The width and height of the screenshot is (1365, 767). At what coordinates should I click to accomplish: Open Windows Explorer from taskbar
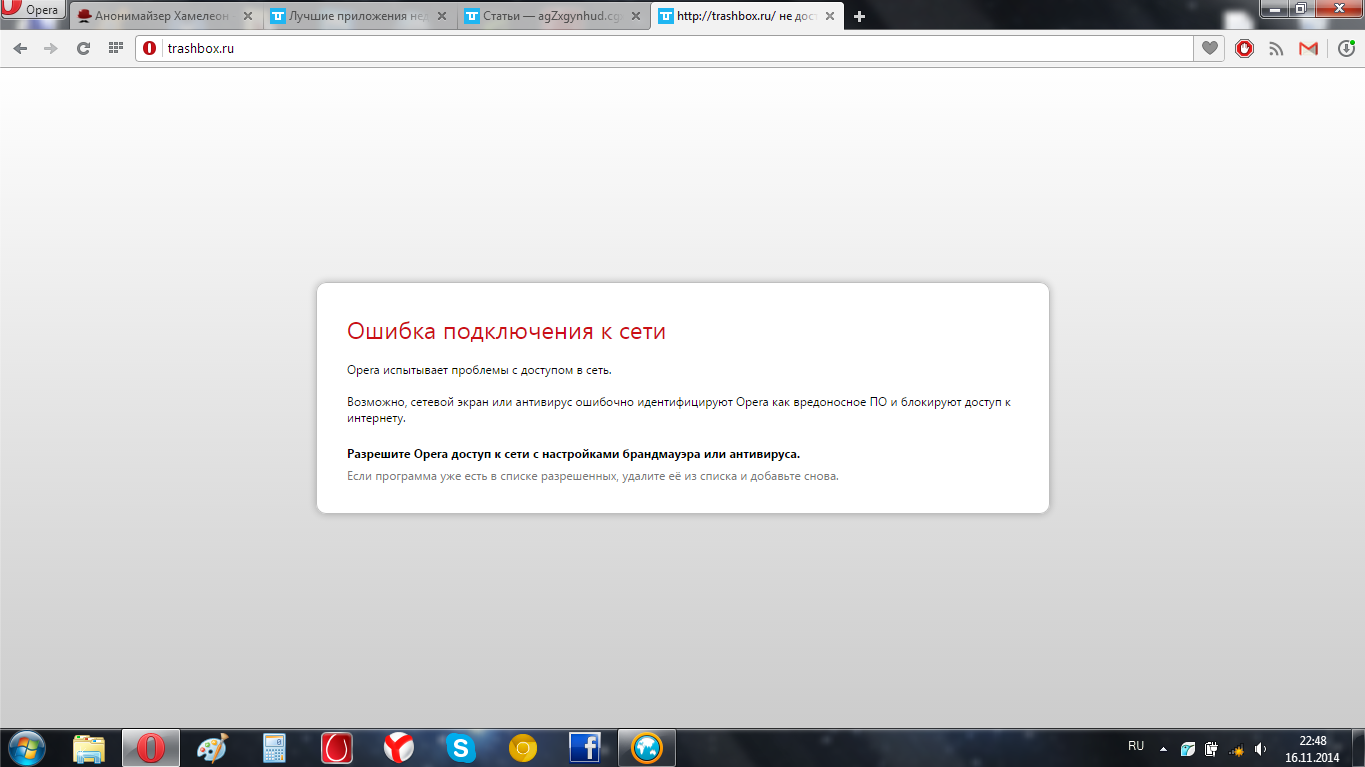[90, 747]
